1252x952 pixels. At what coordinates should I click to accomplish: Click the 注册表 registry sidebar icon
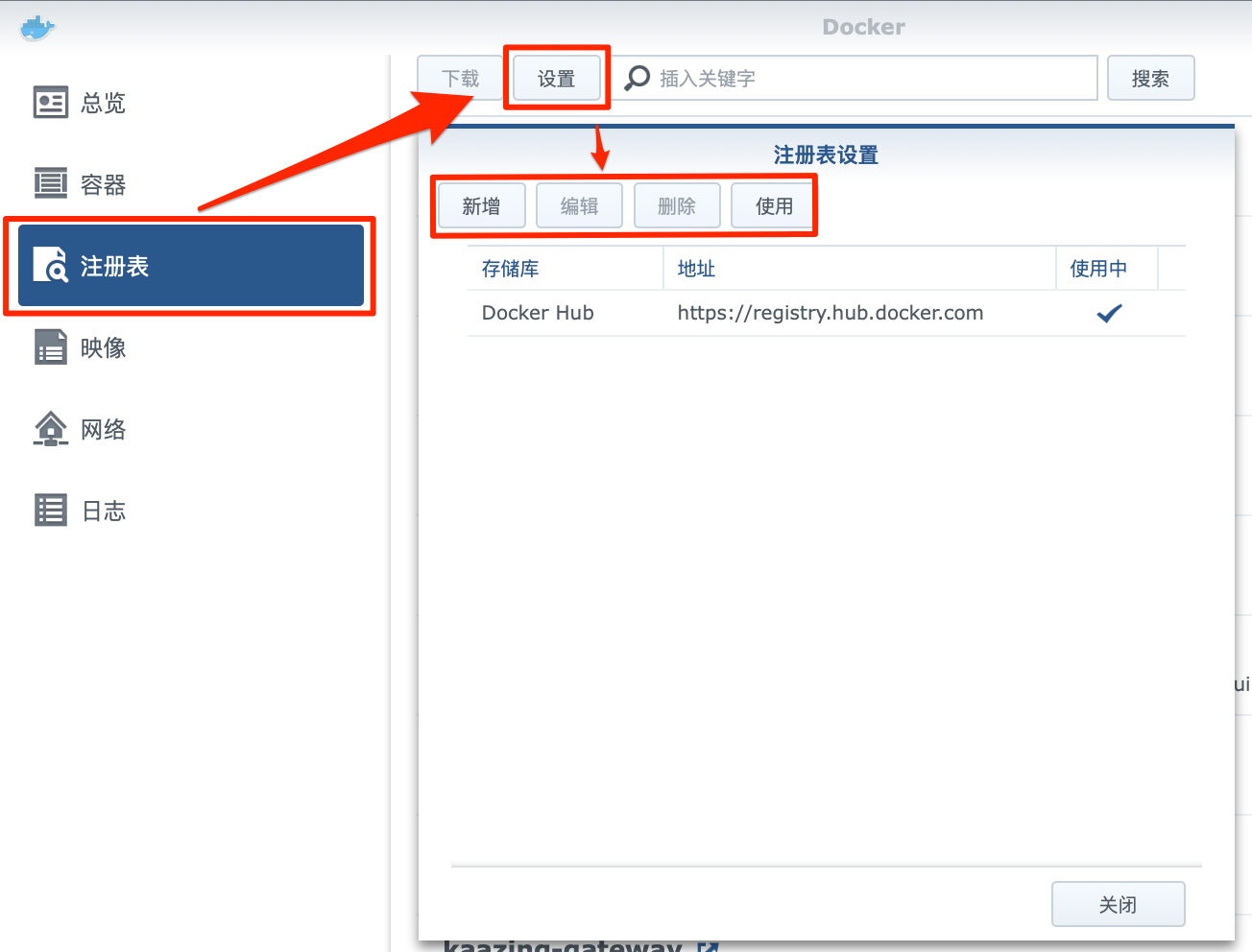pyautogui.click(x=51, y=266)
